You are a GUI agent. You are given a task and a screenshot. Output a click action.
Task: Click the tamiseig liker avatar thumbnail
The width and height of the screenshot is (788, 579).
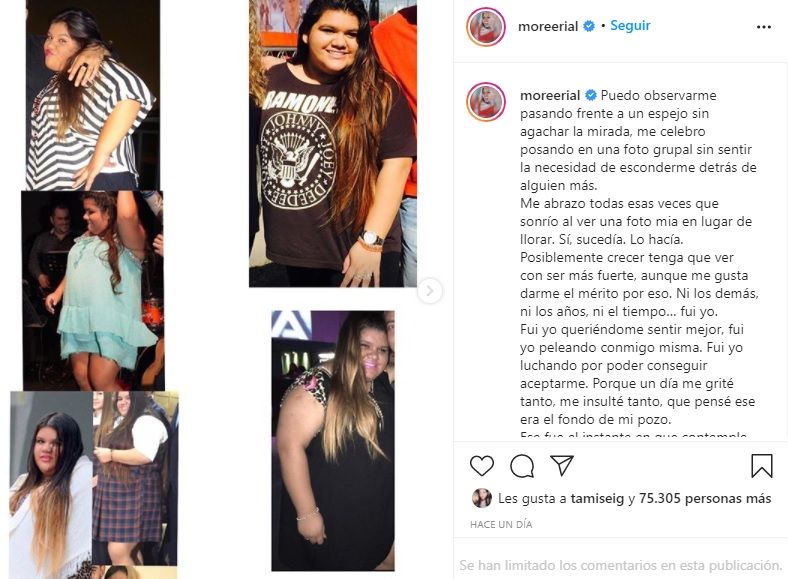click(481, 498)
